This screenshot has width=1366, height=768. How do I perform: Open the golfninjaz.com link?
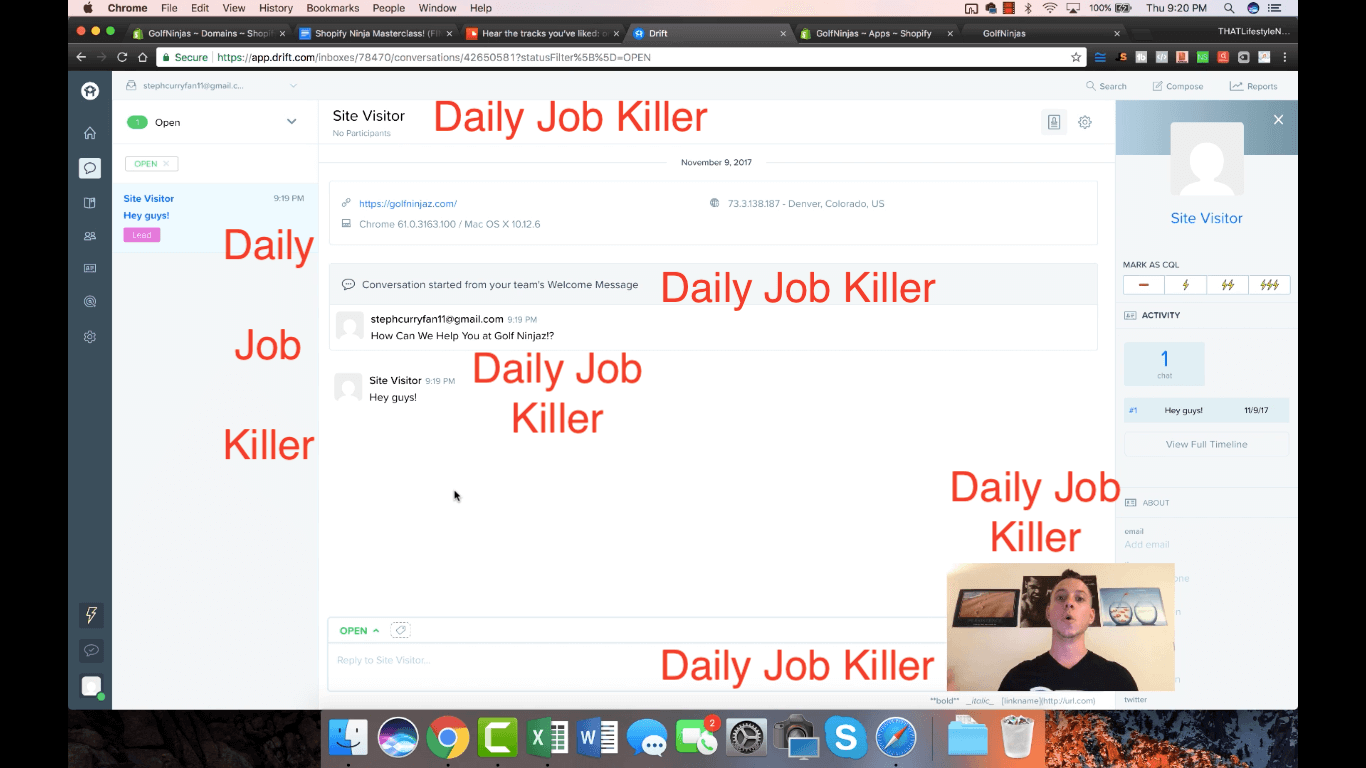pos(408,204)
